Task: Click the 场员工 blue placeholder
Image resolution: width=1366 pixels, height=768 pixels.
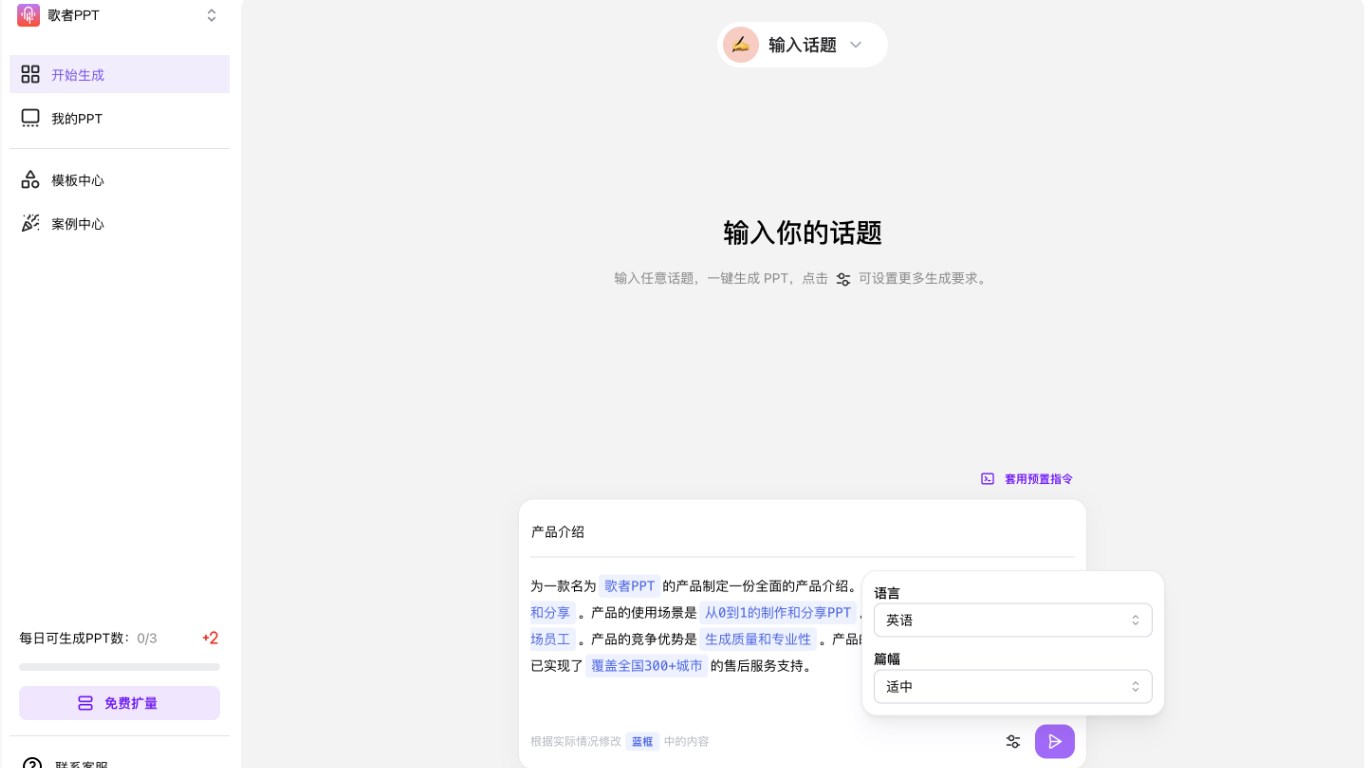Action: click(551, 639)
